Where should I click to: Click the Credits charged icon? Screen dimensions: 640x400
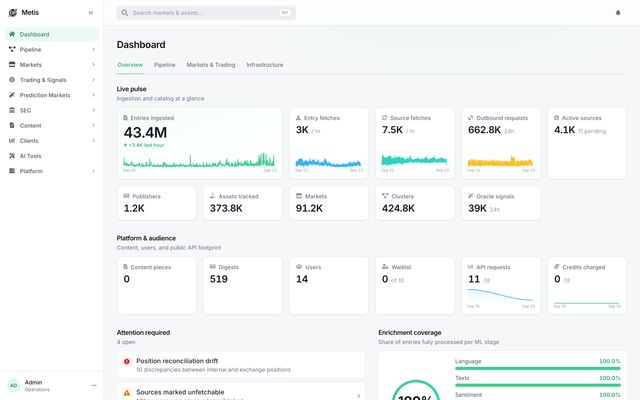click(x=557, y=267)
